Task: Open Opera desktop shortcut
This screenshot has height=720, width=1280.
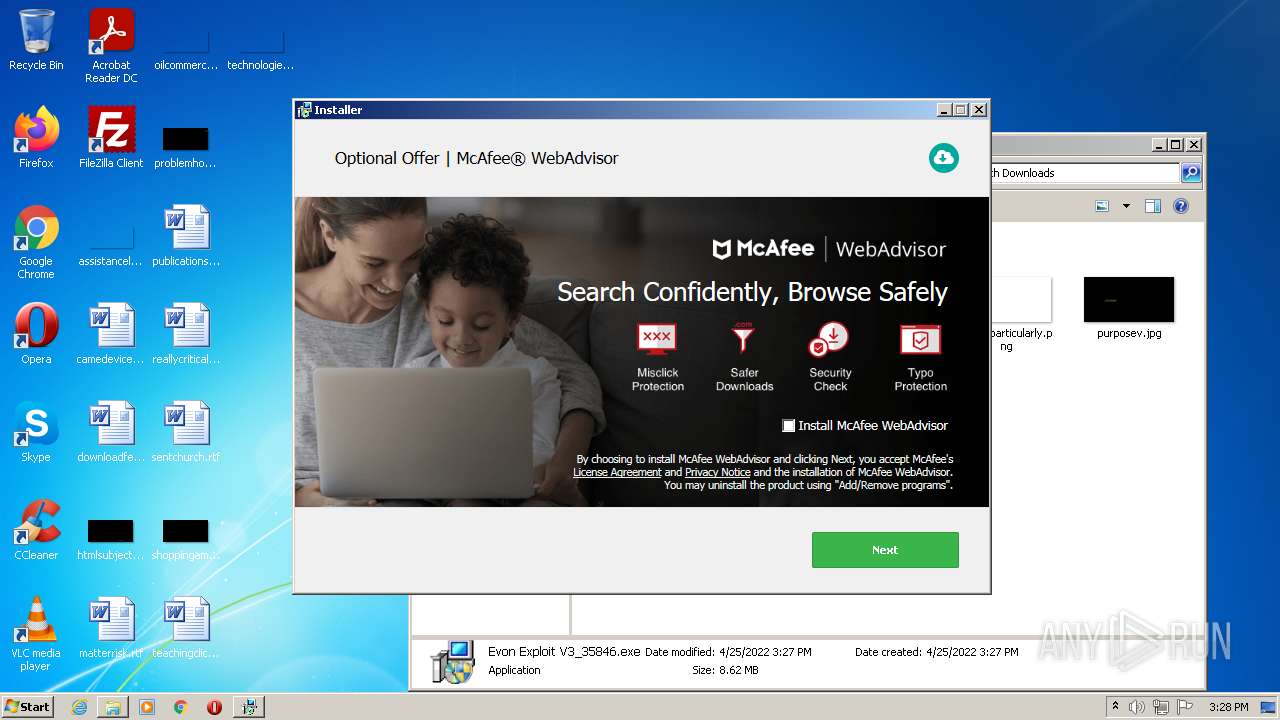Action: point(36,333)
